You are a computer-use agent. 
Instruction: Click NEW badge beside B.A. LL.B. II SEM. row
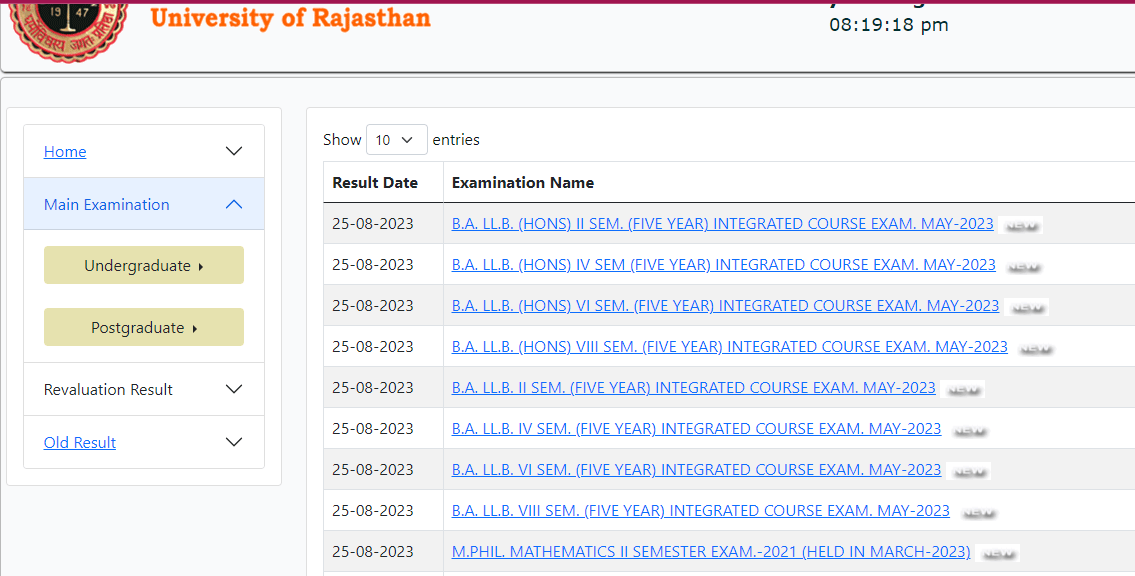(963, 390)
